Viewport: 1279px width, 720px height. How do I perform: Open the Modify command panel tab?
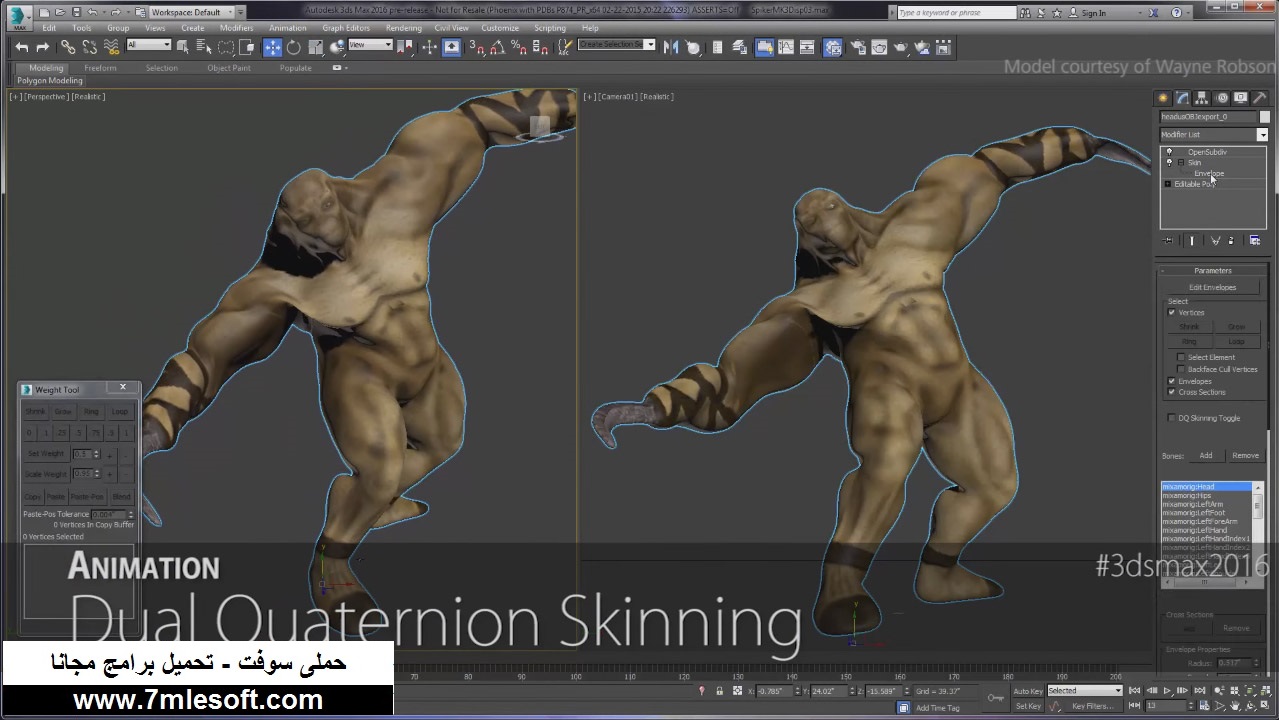coord(1182,98)
